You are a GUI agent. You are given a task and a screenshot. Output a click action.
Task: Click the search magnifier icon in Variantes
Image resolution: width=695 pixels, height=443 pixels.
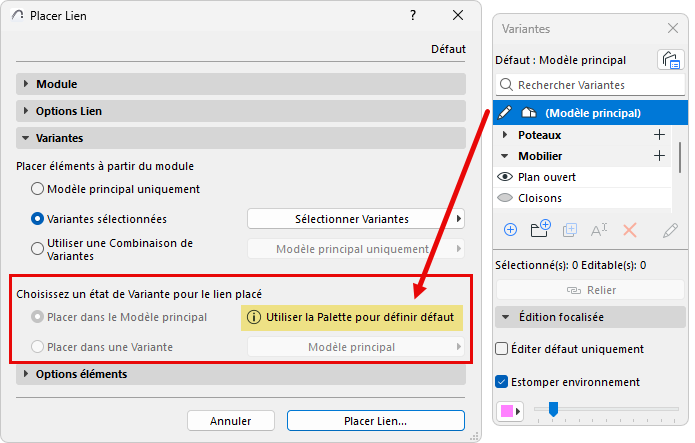tap(506, 84)
